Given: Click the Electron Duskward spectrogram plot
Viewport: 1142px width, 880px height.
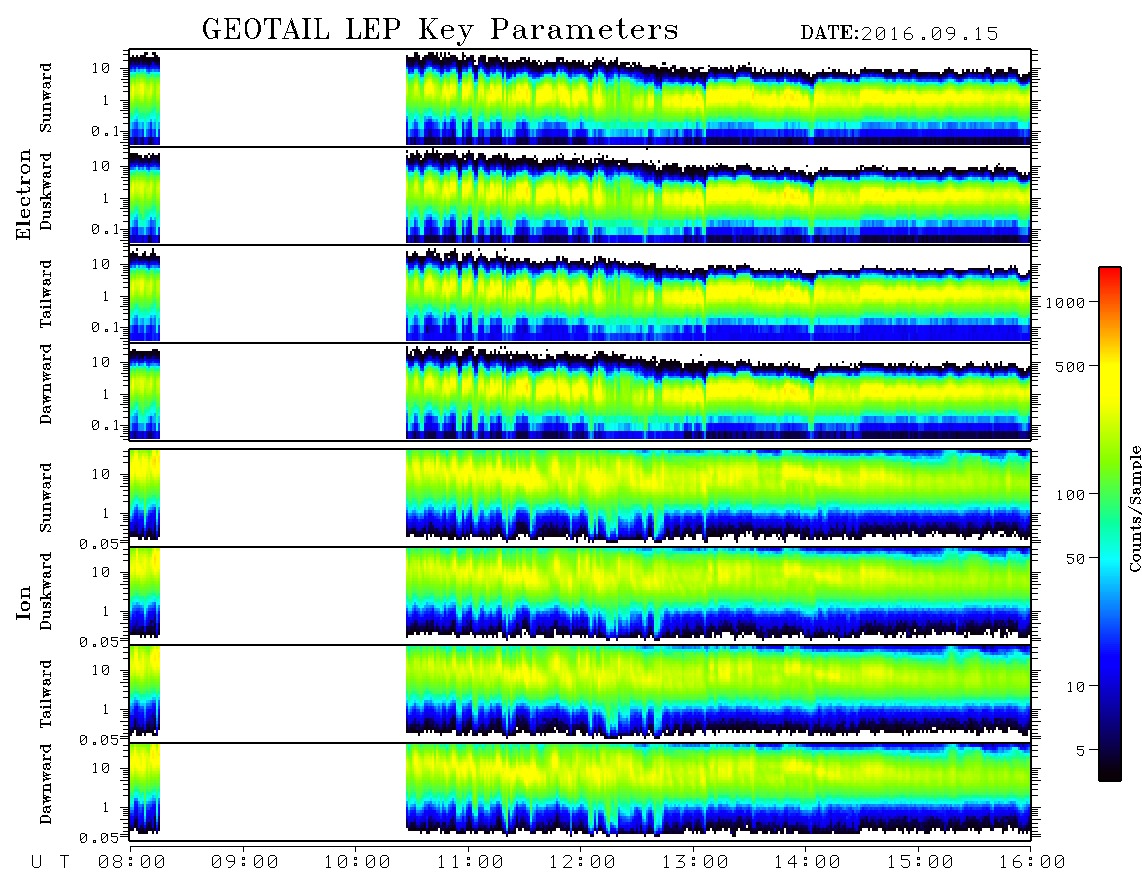Looking at the screenshot, I should pos(580,196).
